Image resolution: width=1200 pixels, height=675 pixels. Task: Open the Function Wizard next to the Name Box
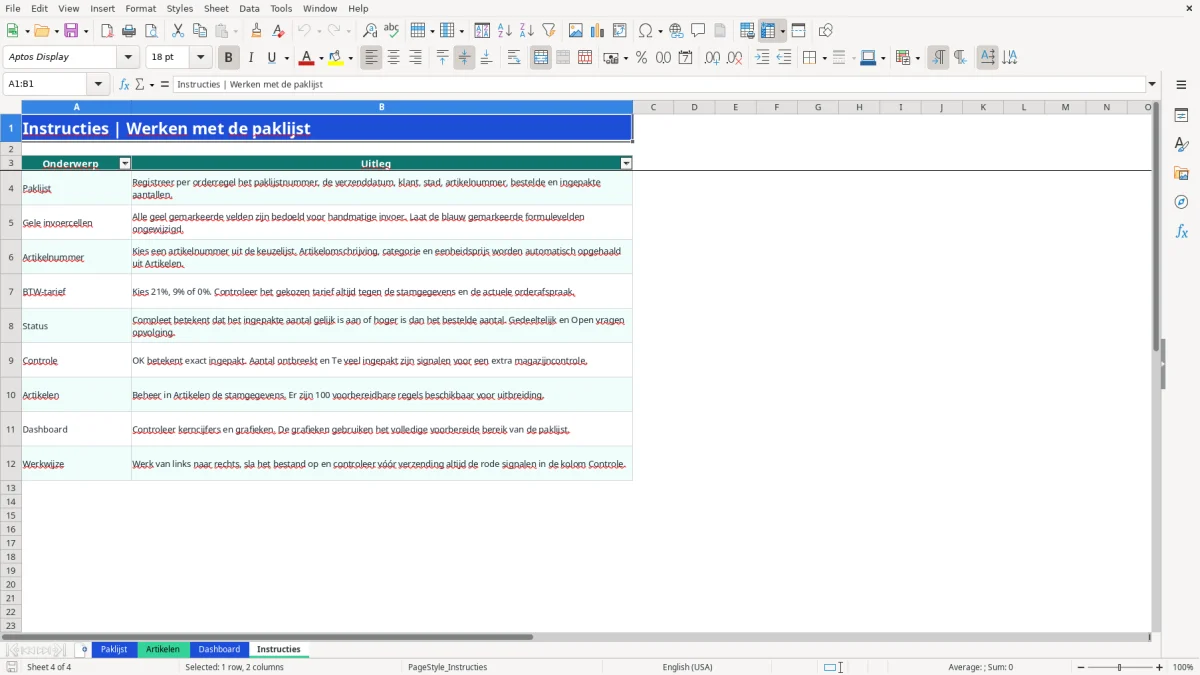[x=125, y=84]
